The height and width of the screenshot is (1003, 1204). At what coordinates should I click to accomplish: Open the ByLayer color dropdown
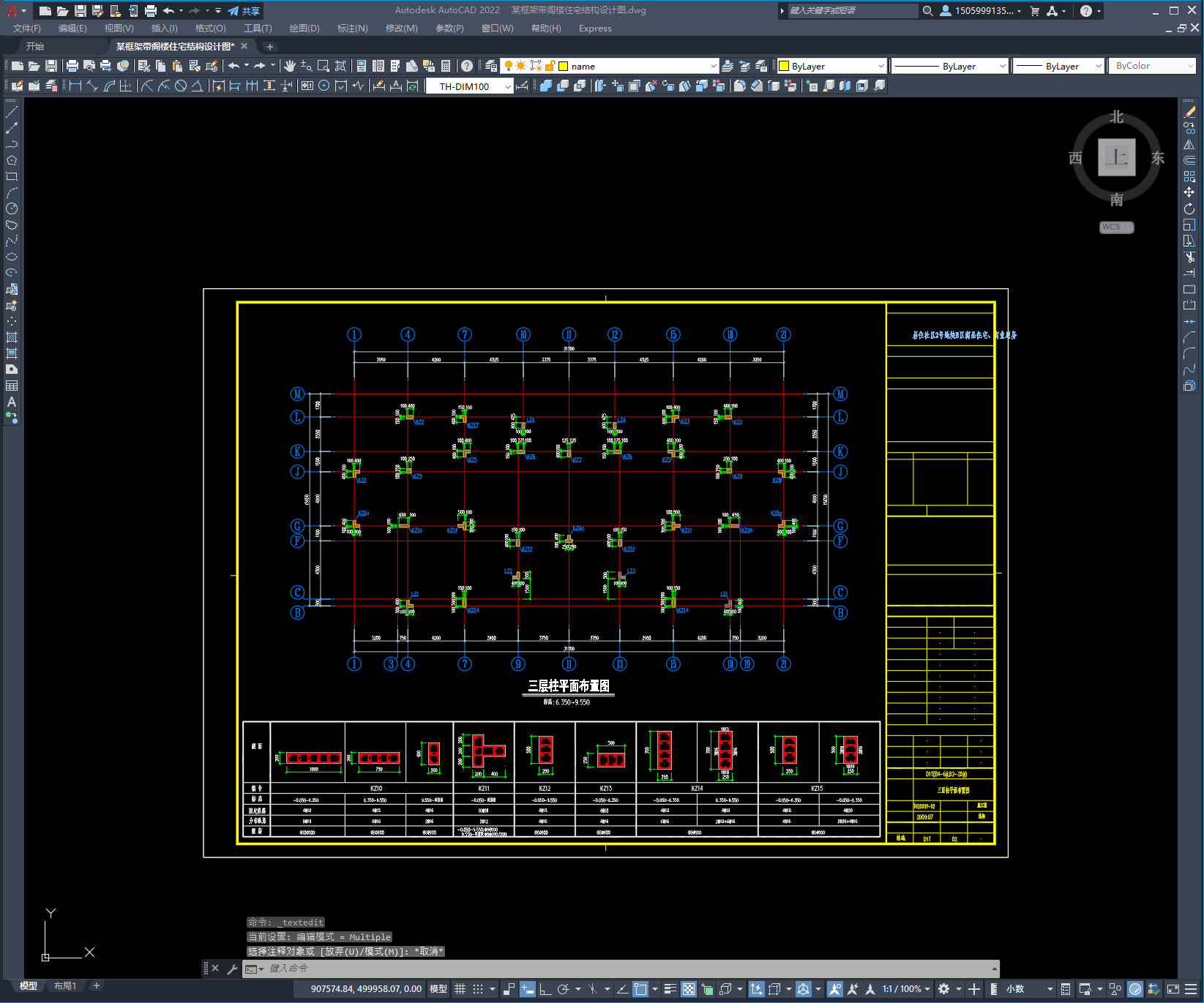[880, 66]
